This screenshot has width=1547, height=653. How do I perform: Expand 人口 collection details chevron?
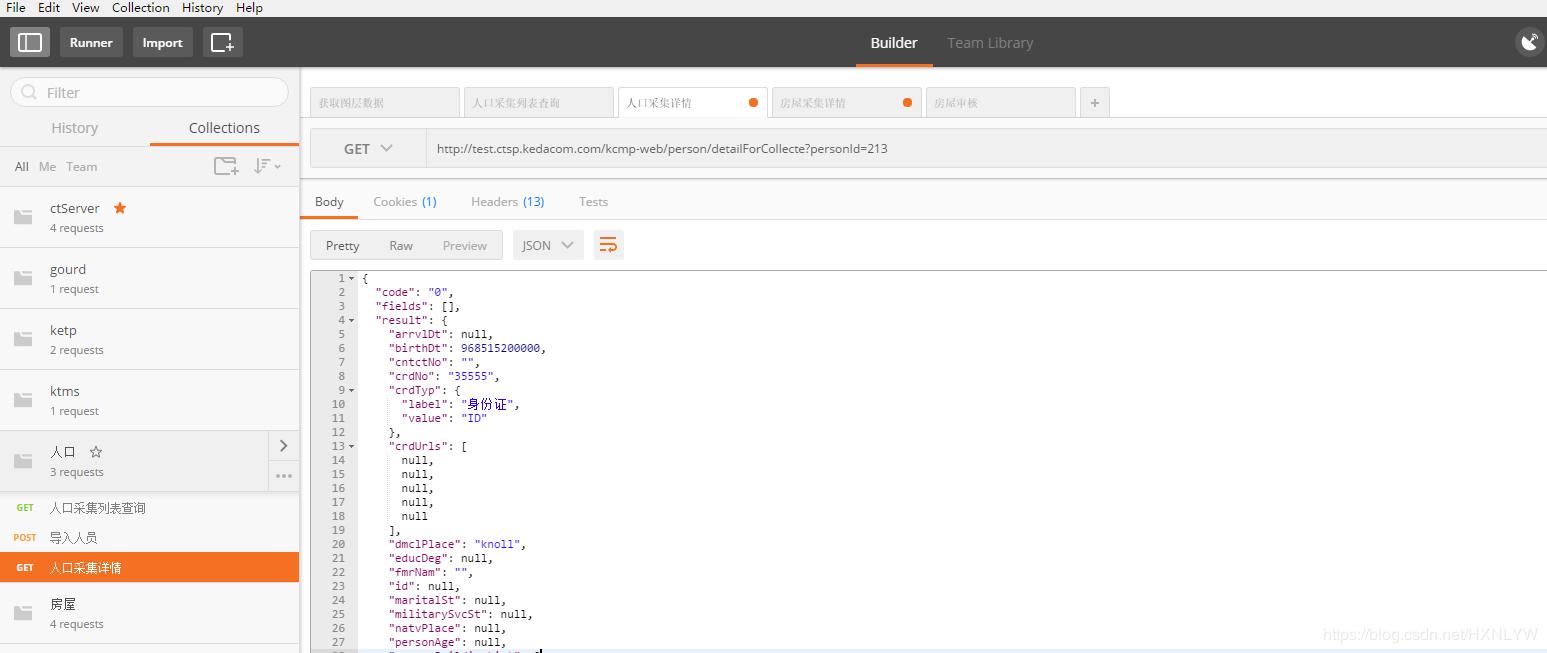[x=284, y=446]
